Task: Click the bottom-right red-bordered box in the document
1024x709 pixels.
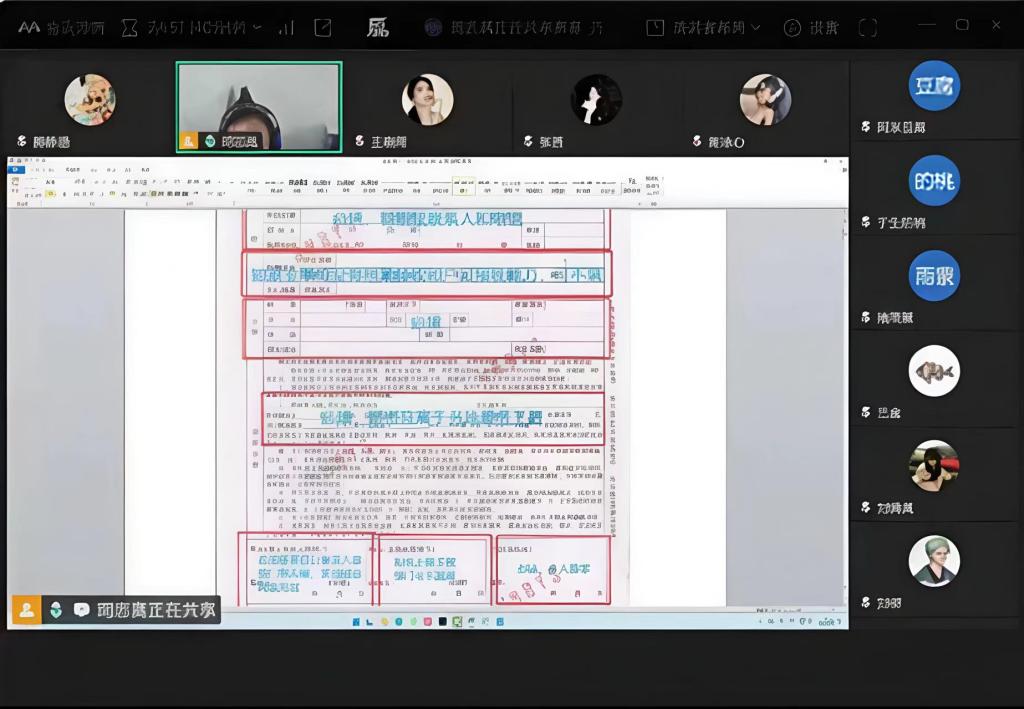Action: pyautogui.click(x=553, y=569)
